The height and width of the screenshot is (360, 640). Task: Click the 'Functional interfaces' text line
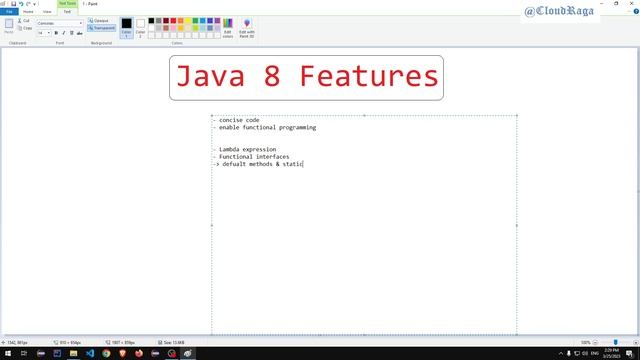254,157
